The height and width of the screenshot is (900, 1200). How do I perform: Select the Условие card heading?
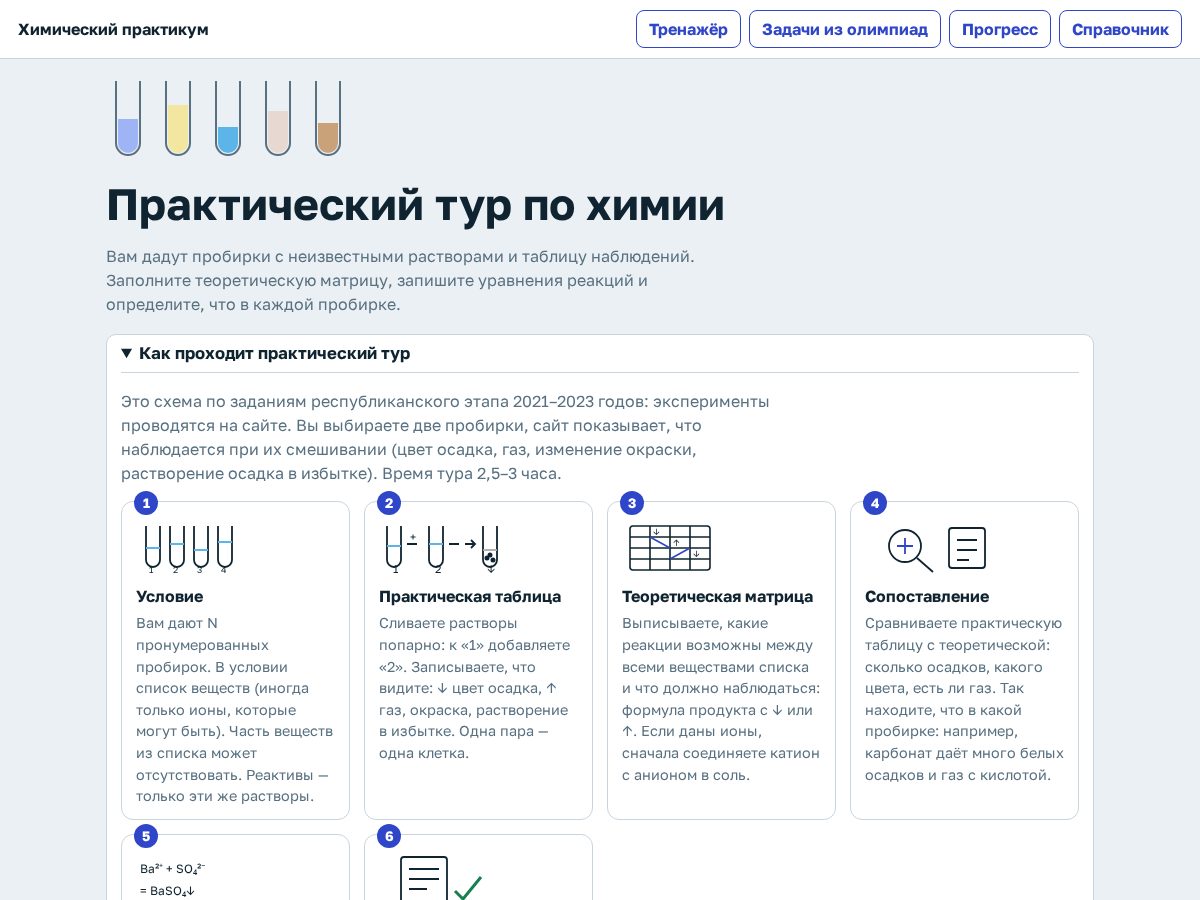coord(170,597)
